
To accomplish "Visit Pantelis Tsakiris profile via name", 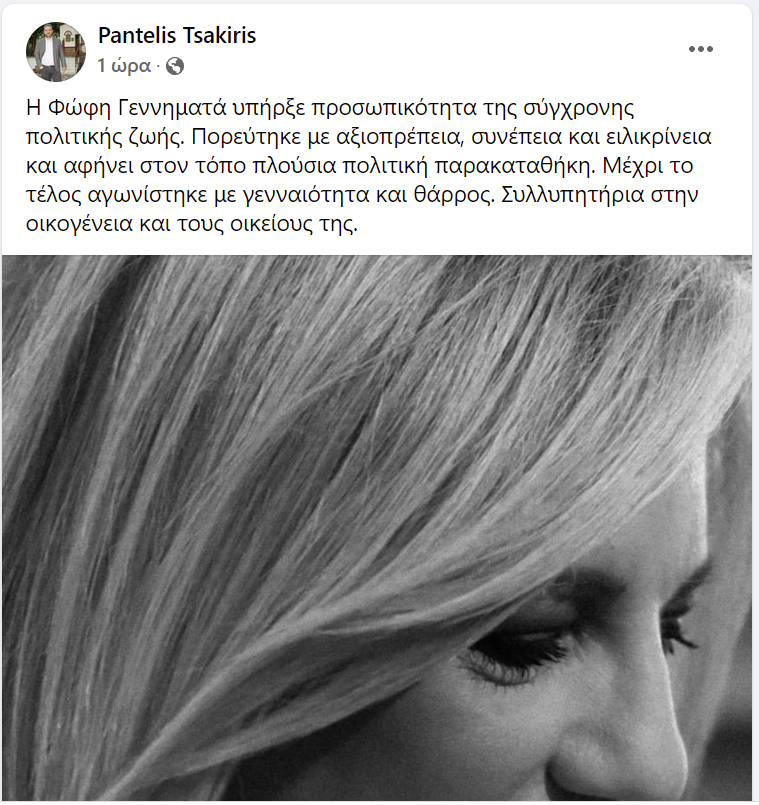I will coord(177,35).
